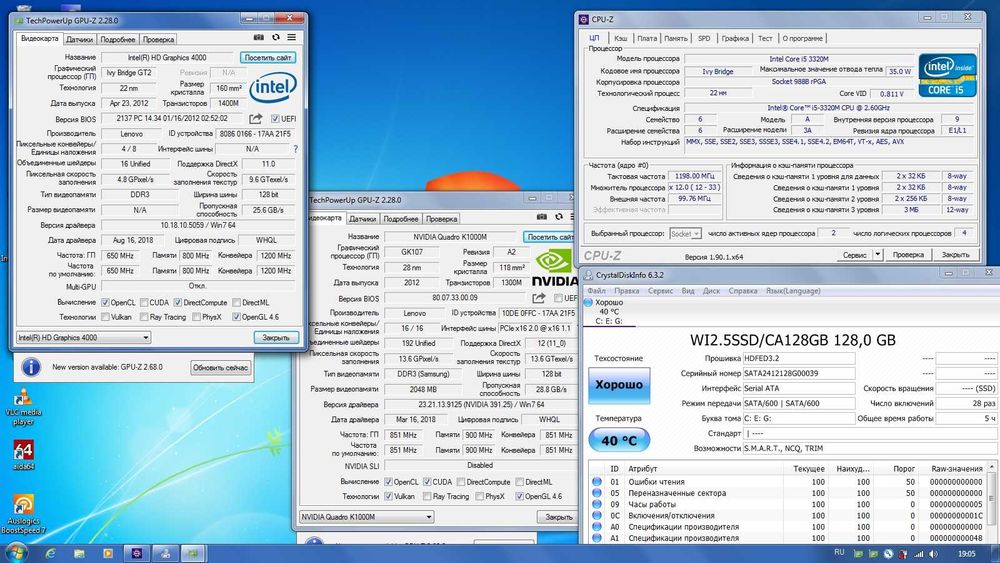
Task: Toggle DirectCompute checkbox in Intel GPU-Z
Action: pos(178,302)
